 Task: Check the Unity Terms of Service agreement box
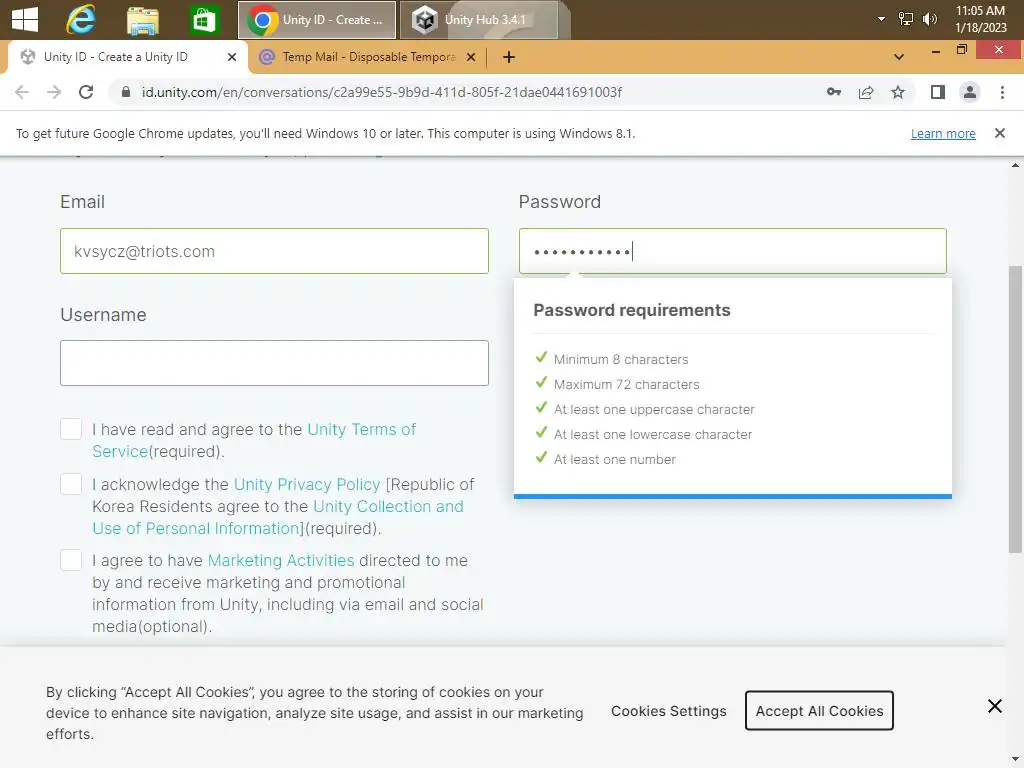(71, 429)
